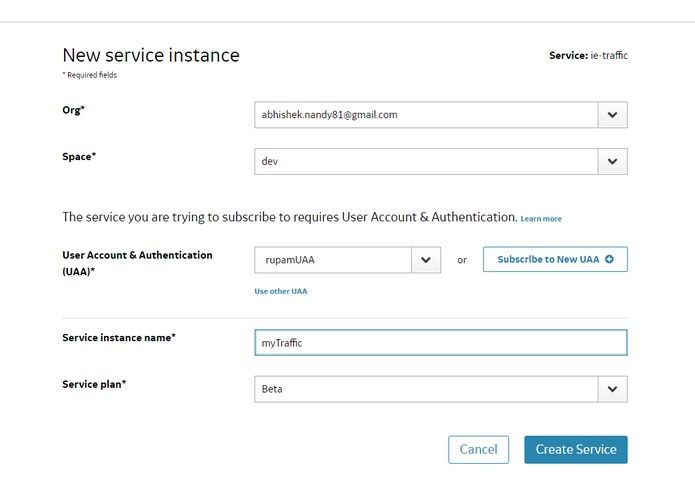Screen dimensions: 695x494
Task: Click the Space label
Action: point(79,156)
